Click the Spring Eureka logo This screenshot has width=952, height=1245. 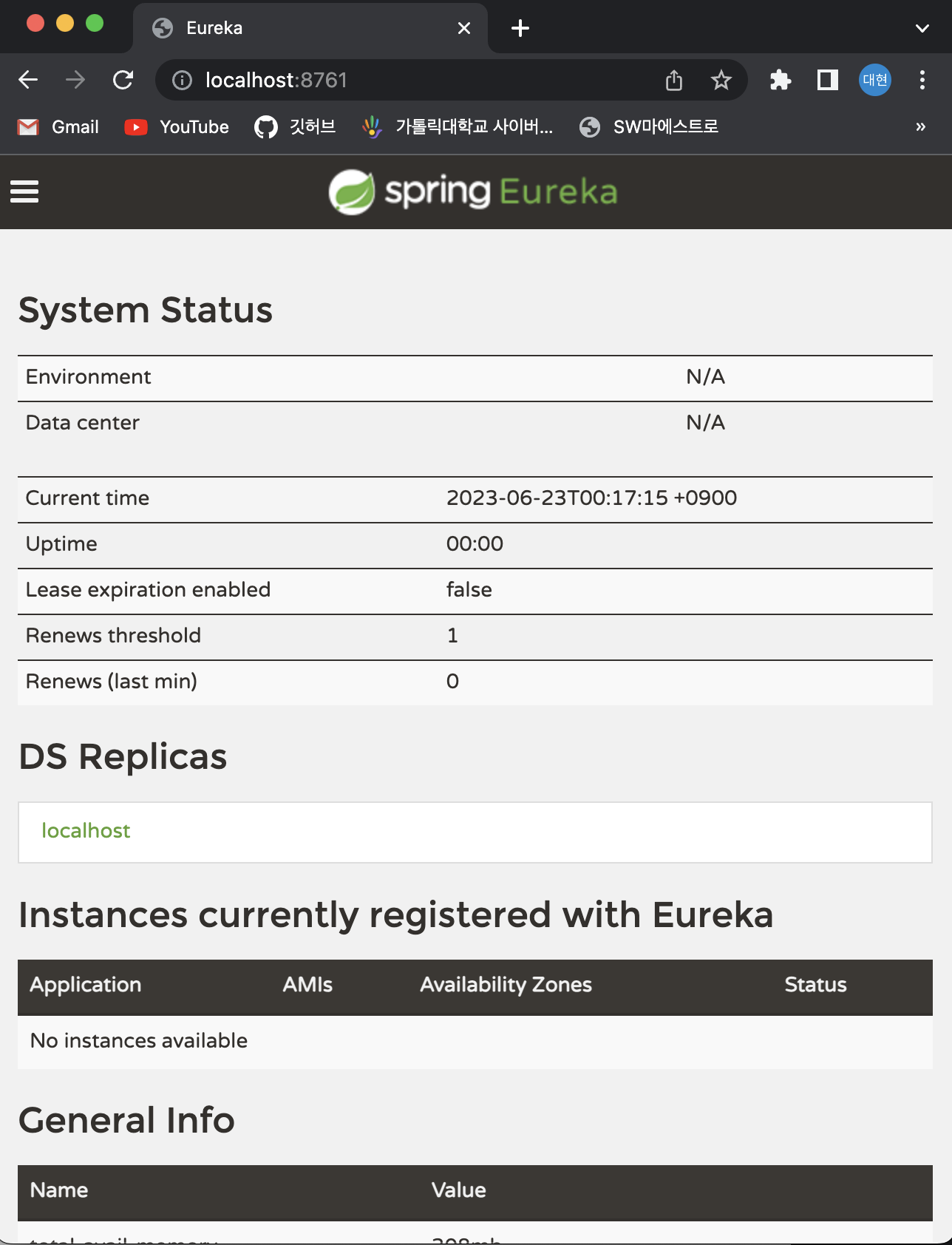click(x=473, y=192)
